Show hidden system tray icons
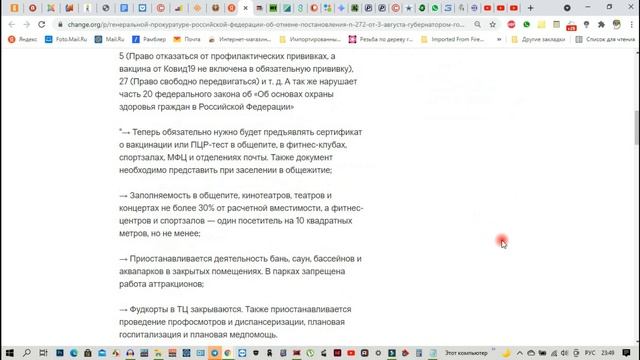 [519, 353]
